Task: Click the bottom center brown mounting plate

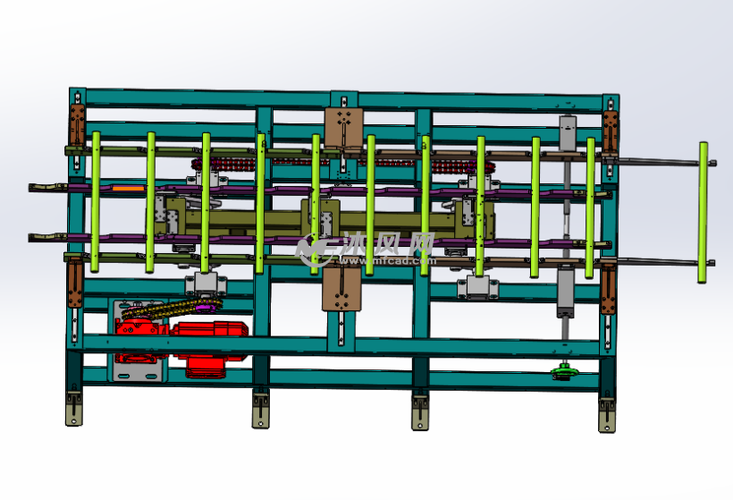Action: point(342,289)
